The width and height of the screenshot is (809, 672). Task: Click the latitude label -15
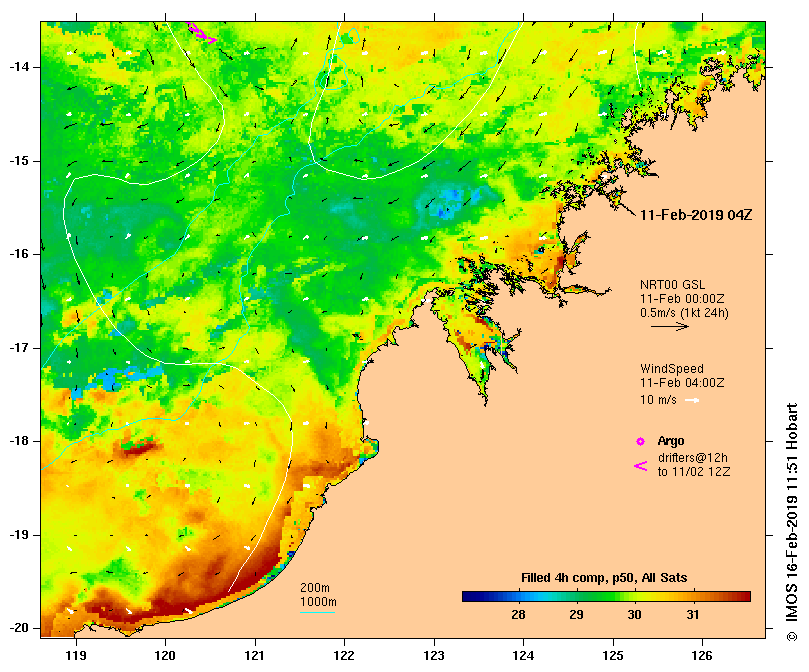pos(19,161)
